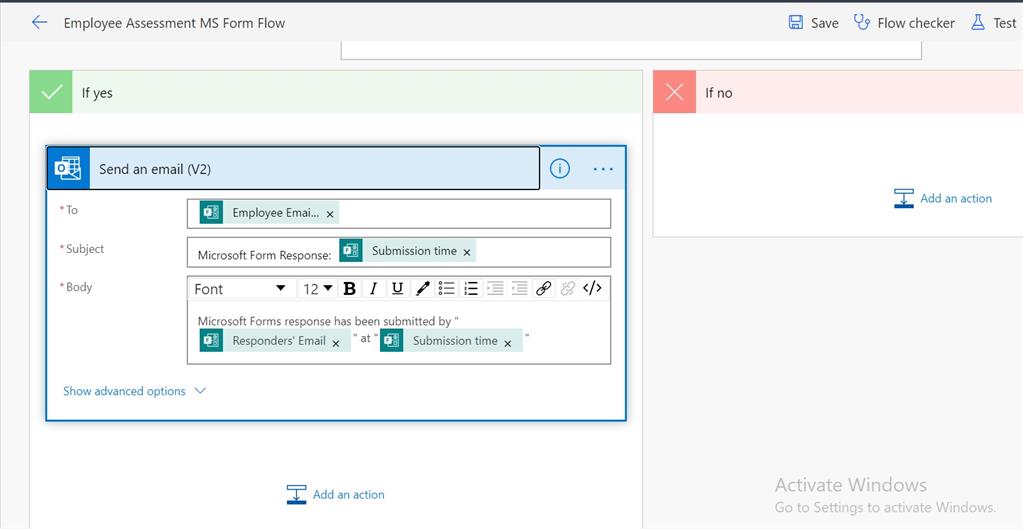Select Submission time token in Subject
Screen dimensions: 1023x529
click(x=407, y=250)
